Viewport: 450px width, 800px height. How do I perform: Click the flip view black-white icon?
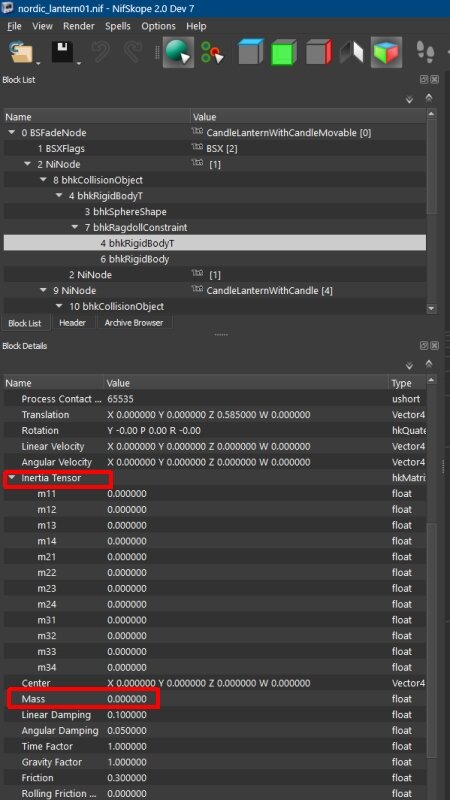coord(352,52)
